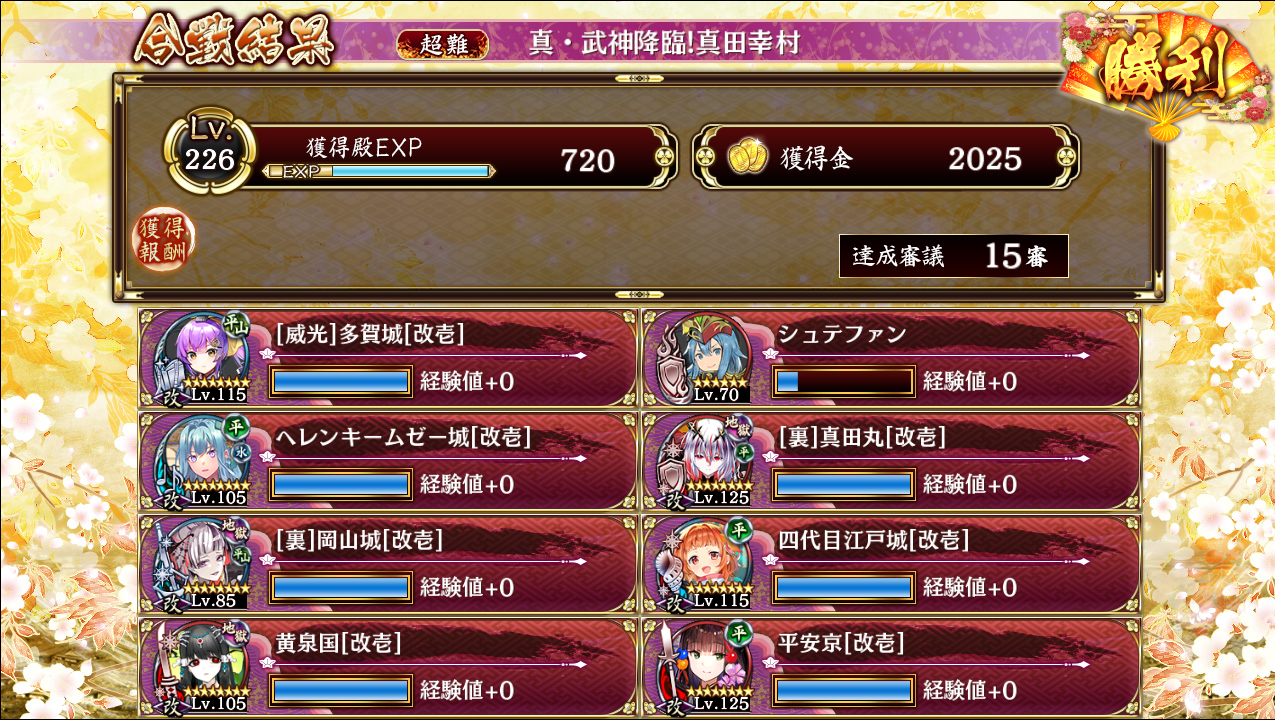Choose the [裏]岡山城 character portrait

(x=198, y=564)
